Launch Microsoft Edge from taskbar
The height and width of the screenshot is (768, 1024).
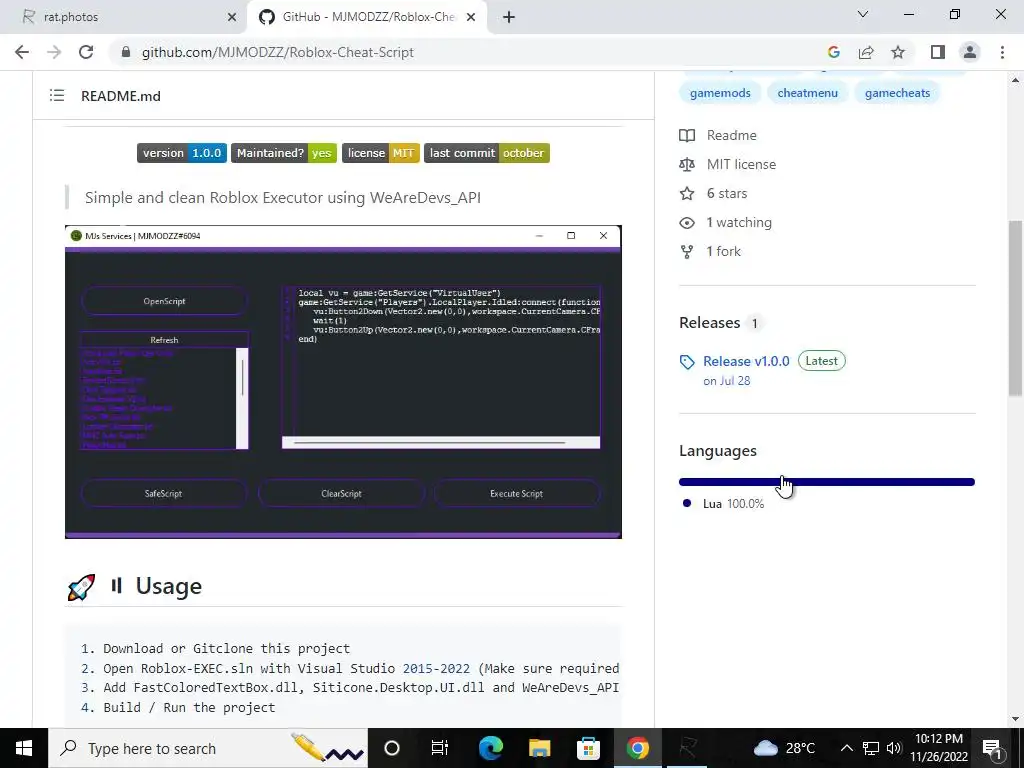click(x=490, y=748)
